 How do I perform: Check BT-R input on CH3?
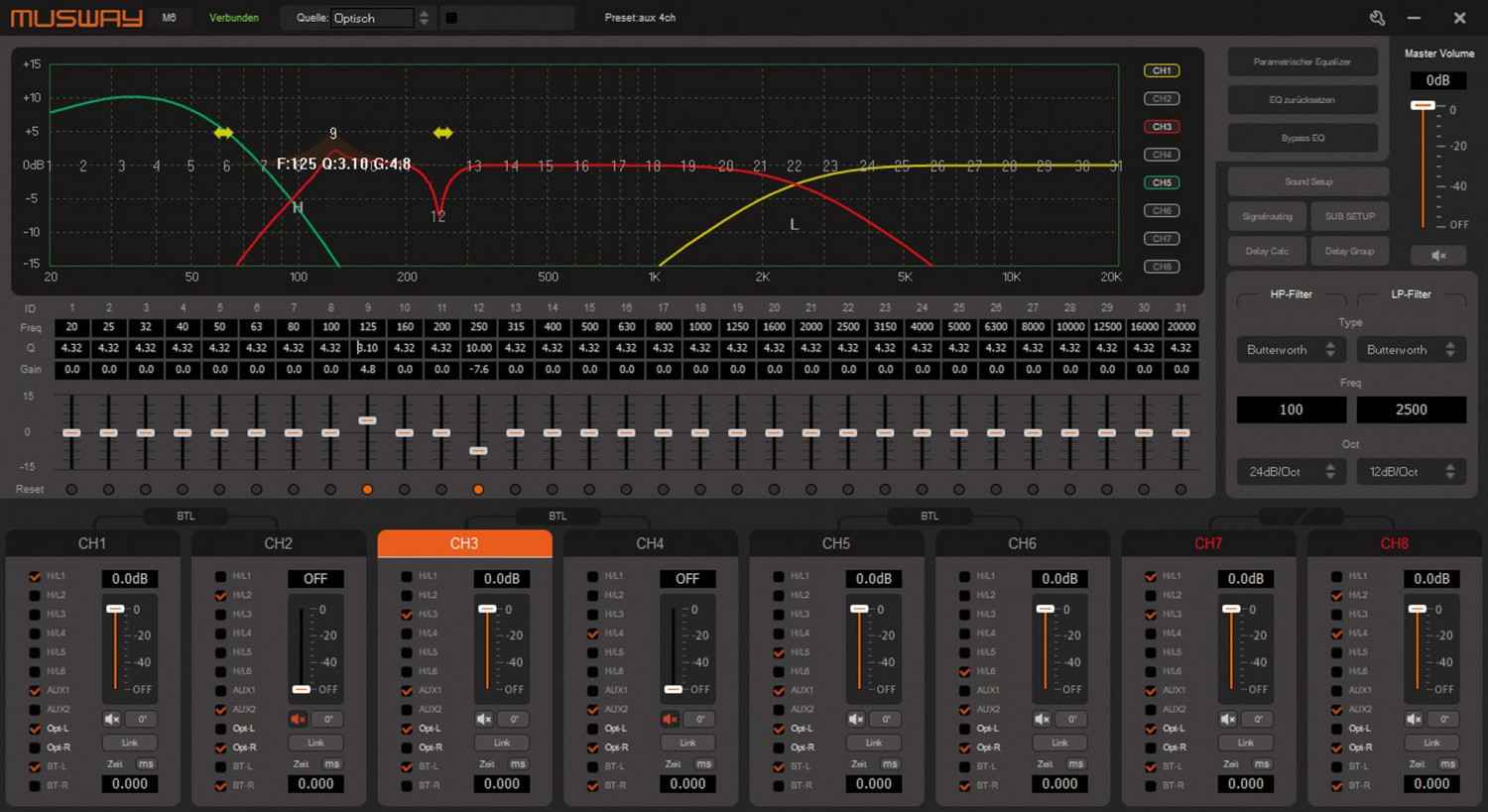(407, 785)
